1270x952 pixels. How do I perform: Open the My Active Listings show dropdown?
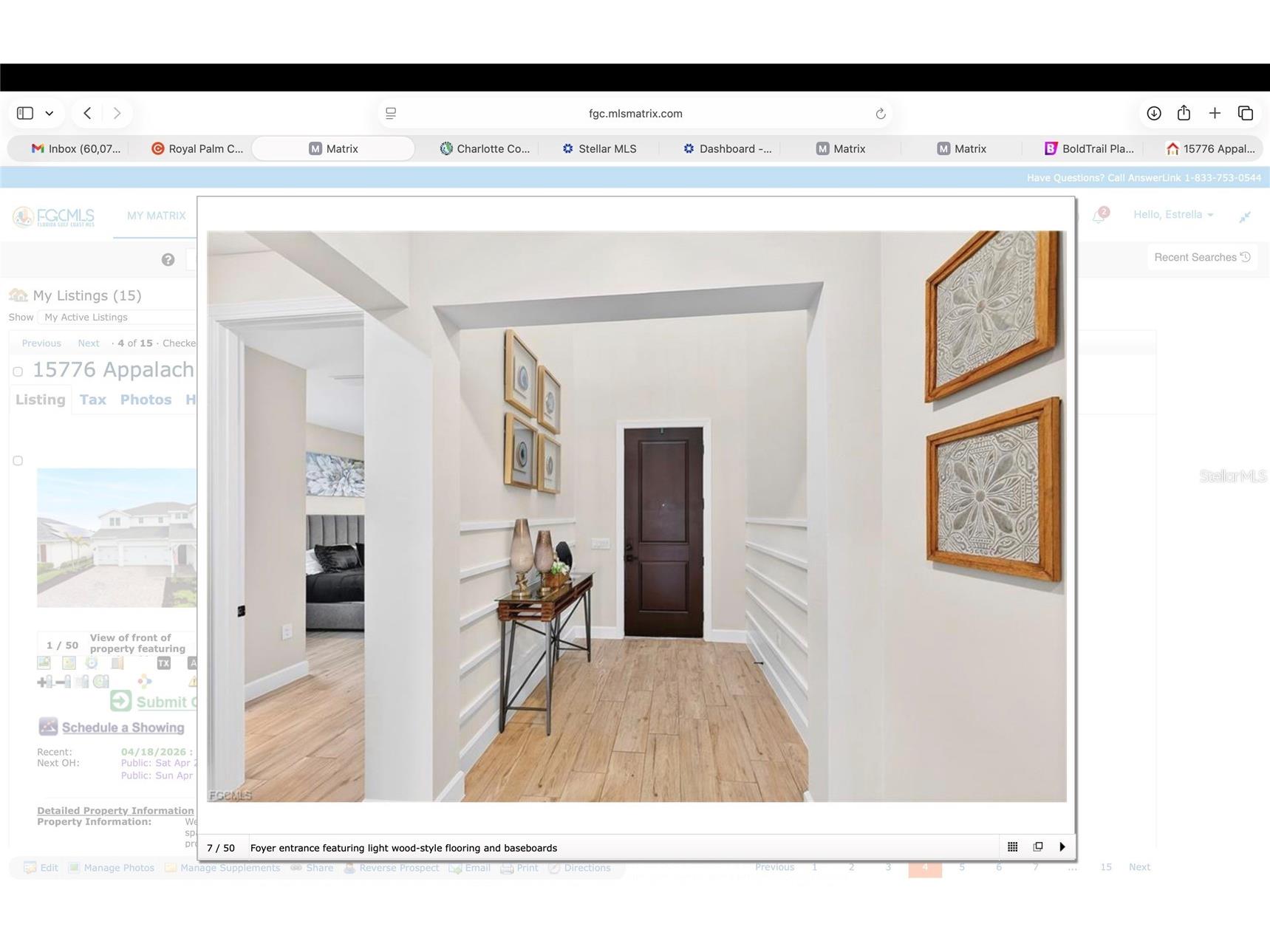(x=118, y=317)
